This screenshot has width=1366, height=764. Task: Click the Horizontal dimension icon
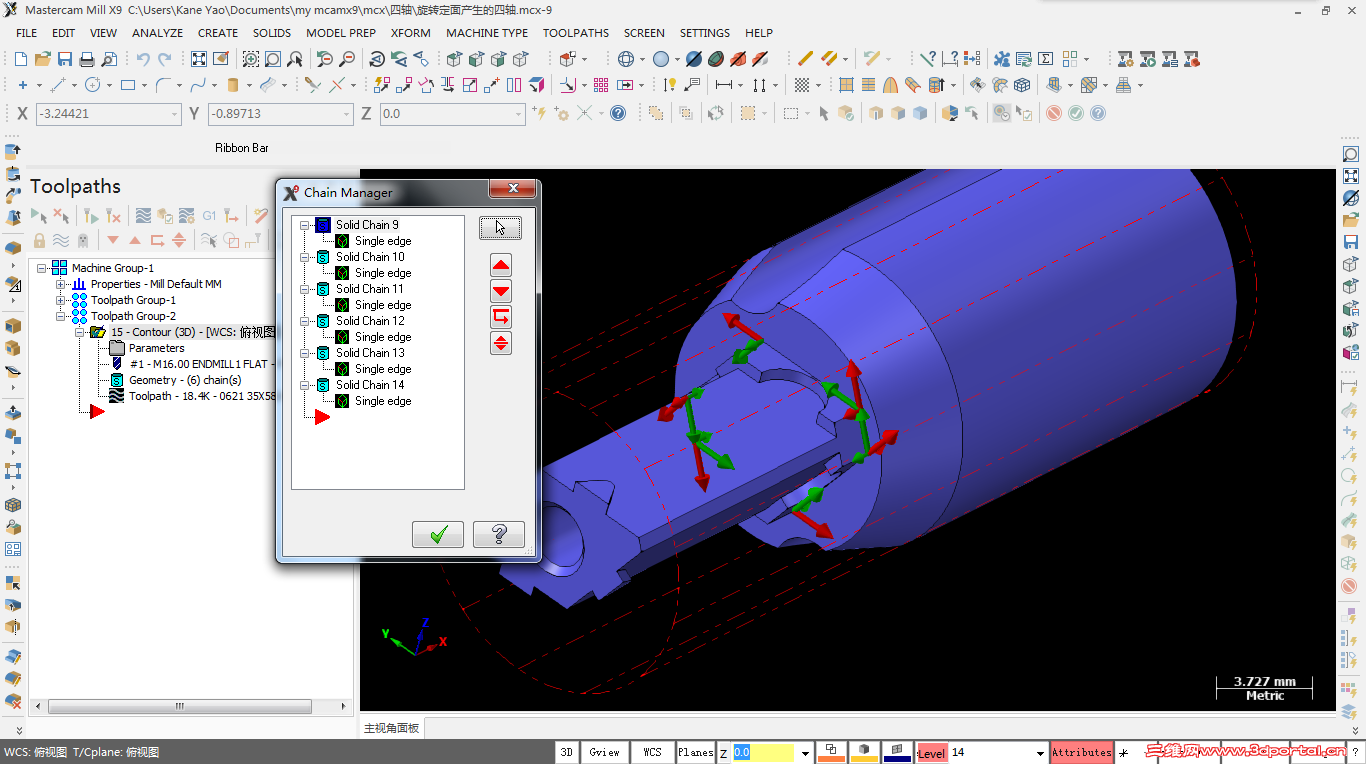pyautogui.click(x=725, y=85)
